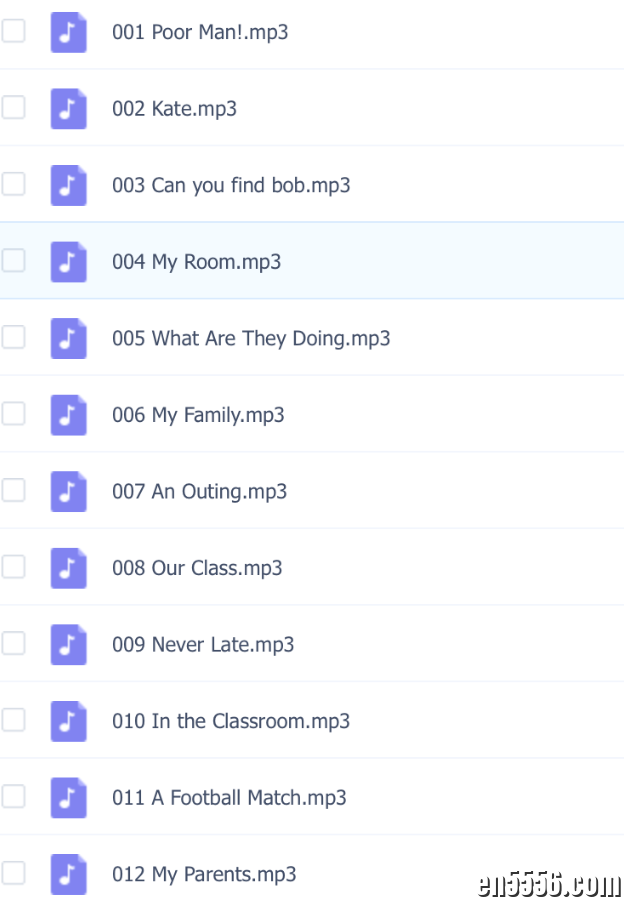Click audio icon for 010 In the Classroom.mp3
The width and height of the screenshot is (624, 900).
pyautogui.click(x=68, y=721)
